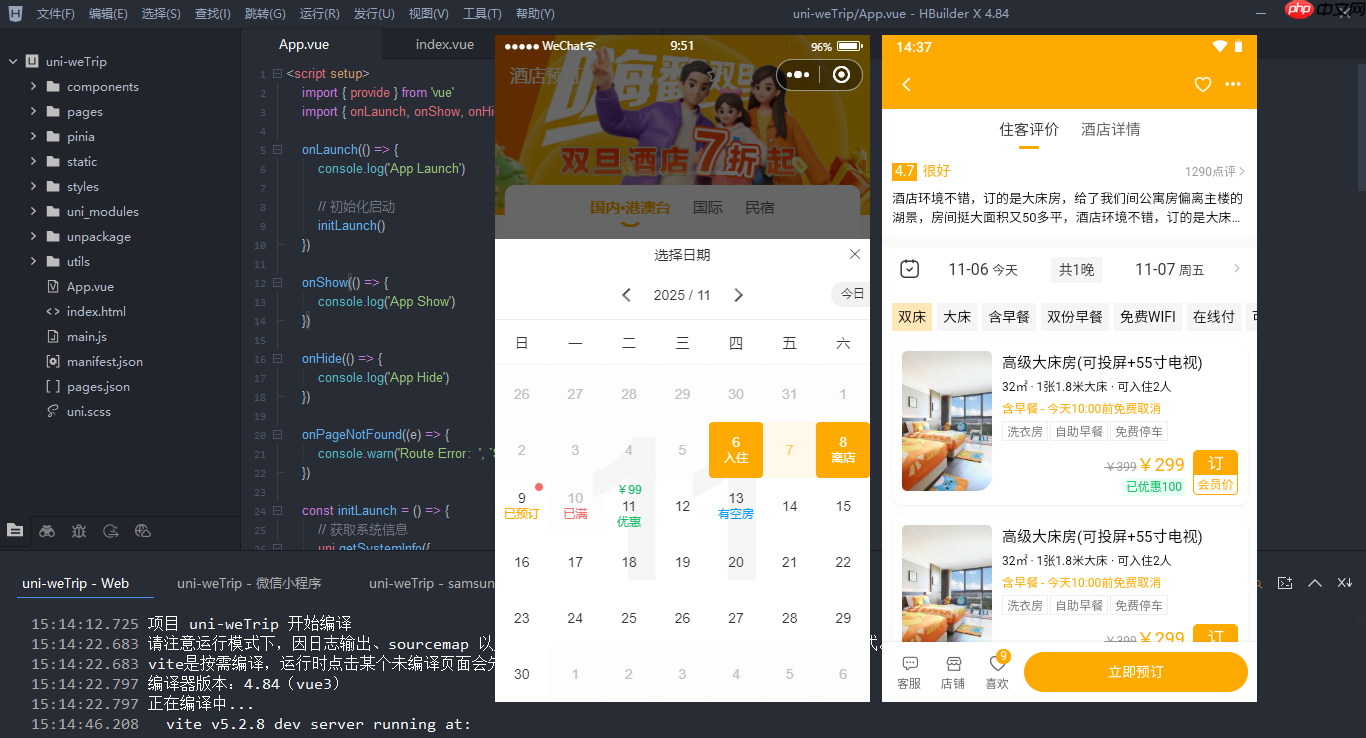1366x738 pixels.
Task: Open the 运行(R) menu
Action: [x=318, y=13]
